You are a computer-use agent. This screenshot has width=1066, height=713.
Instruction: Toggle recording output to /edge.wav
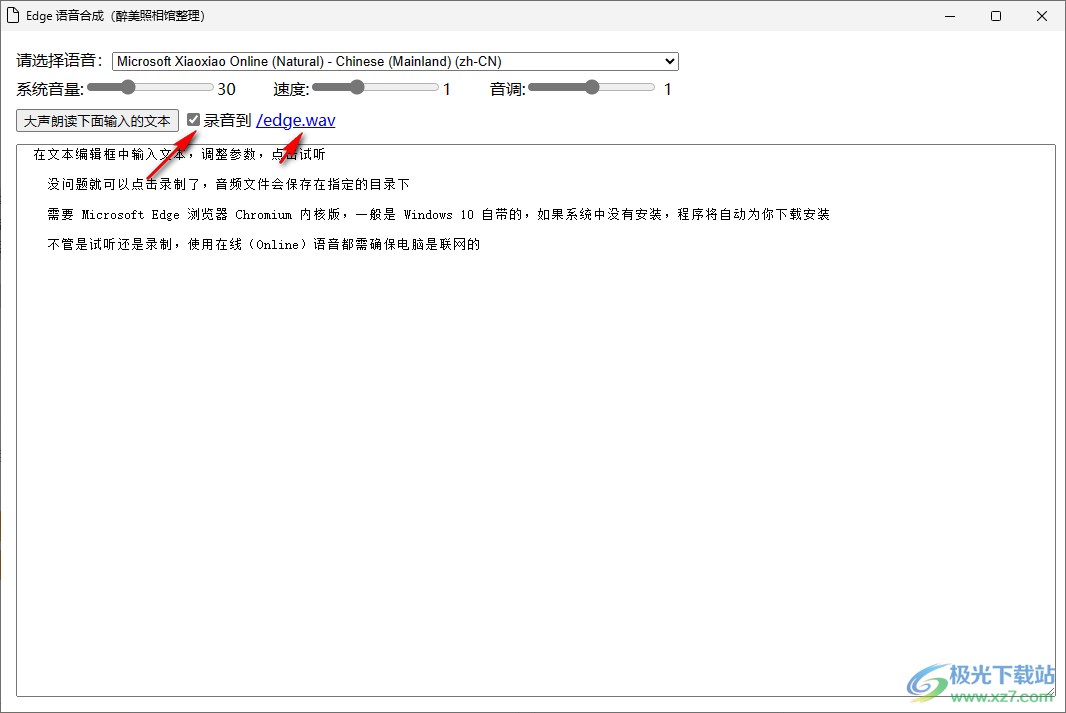[193, 119]
